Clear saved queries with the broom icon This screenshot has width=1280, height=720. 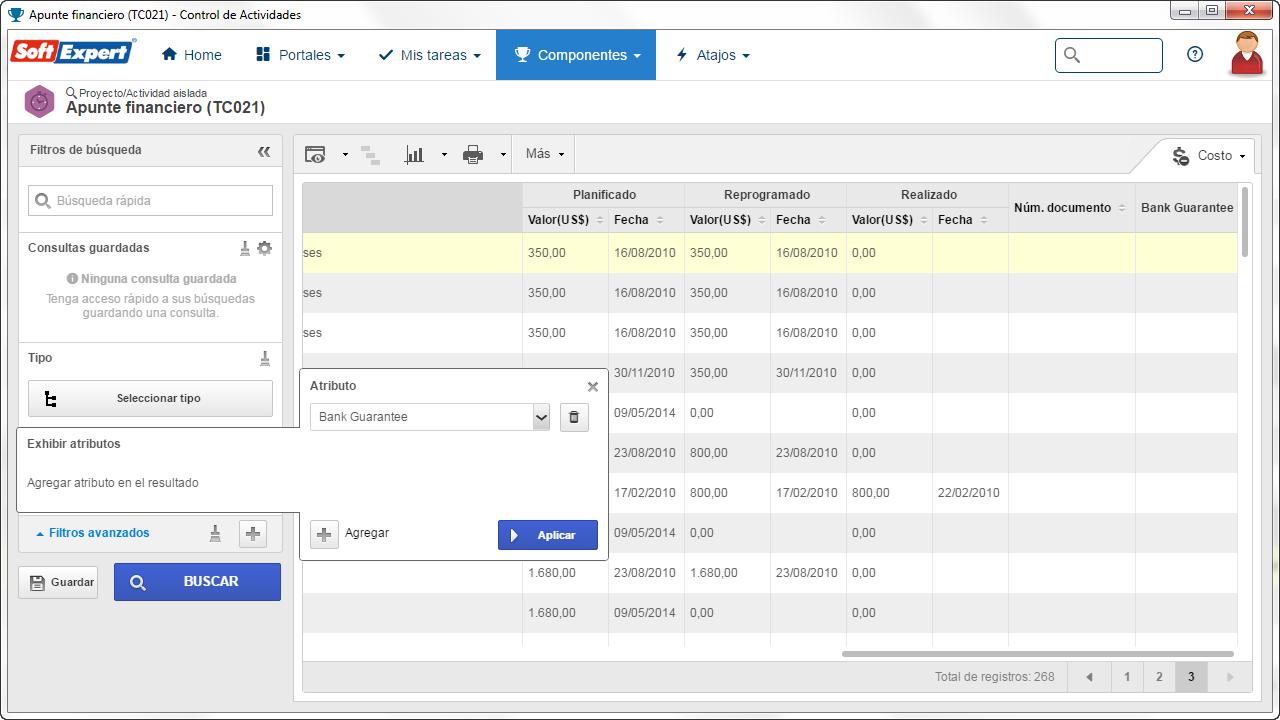click(x=245, y=248)
